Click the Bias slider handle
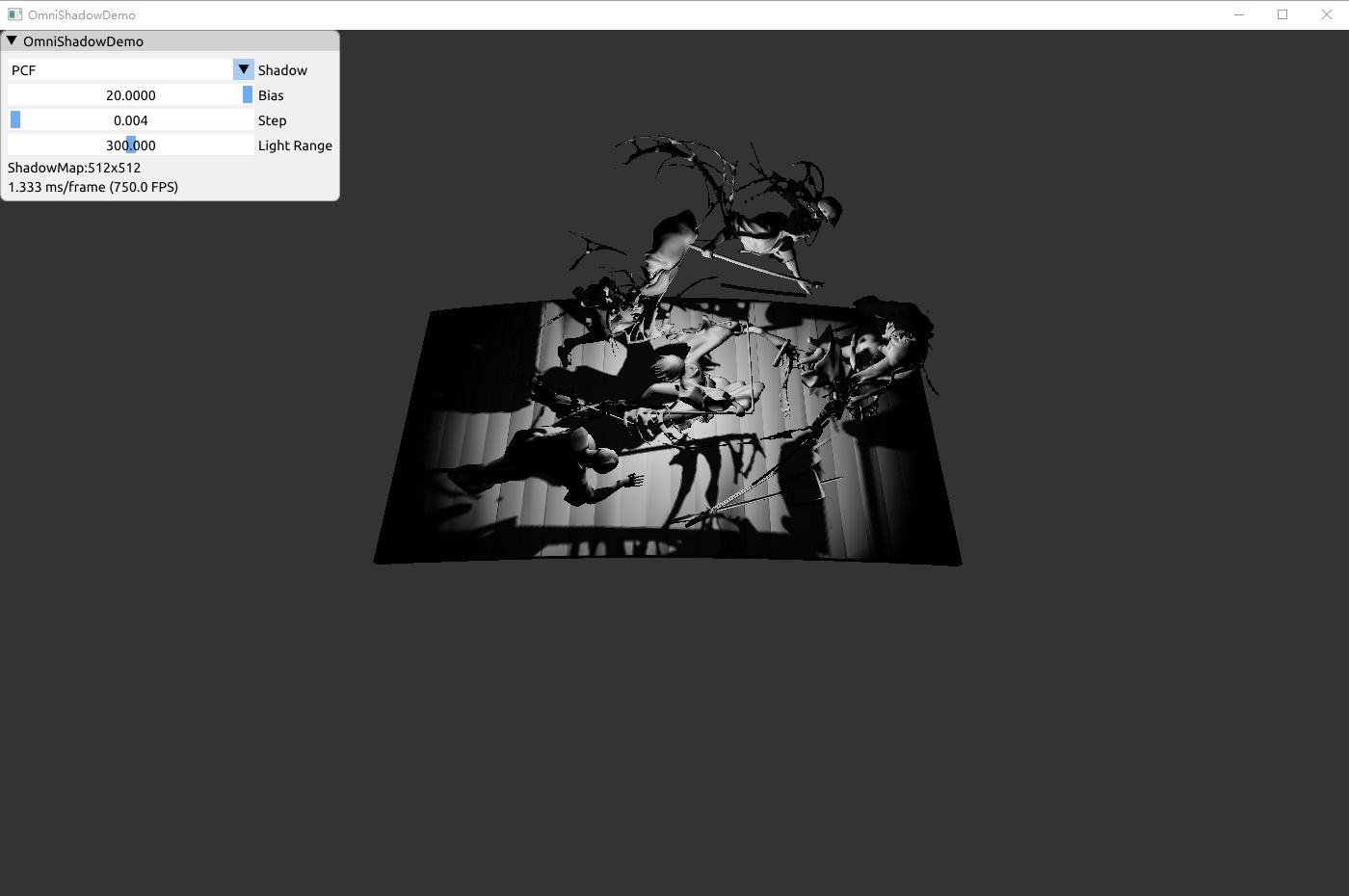 (x=248, y=94)
